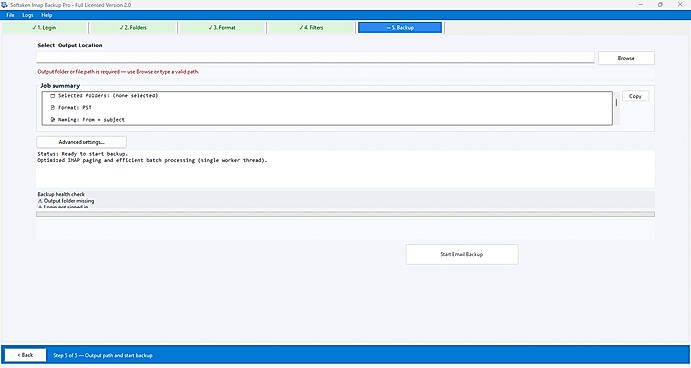The width and height of the screenshot is (691, 368).
Task: Click the red output path required message
Action: tap(118, 71)
